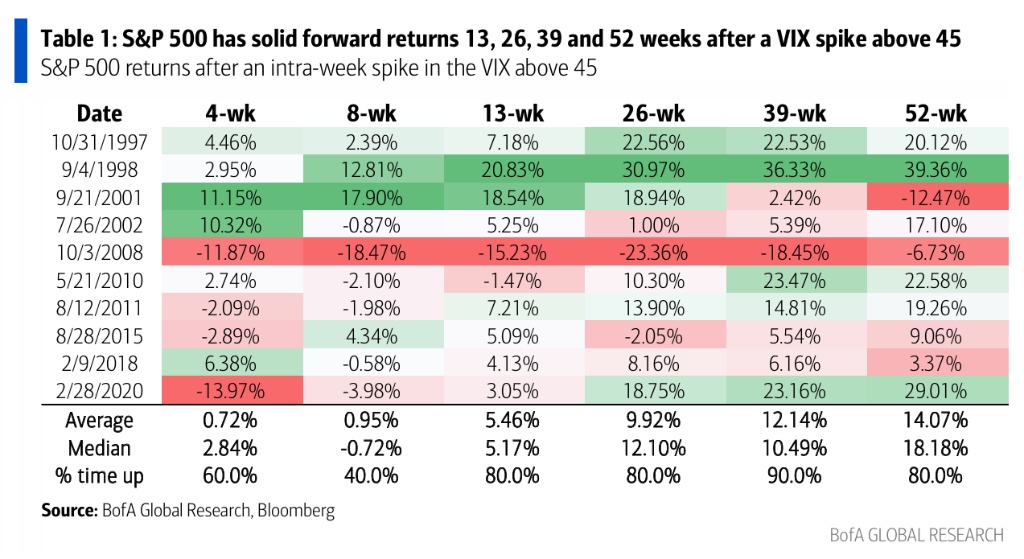
Task: Click the Source: BofA Global Research, Bloomberg text
Action: point(188,510)
